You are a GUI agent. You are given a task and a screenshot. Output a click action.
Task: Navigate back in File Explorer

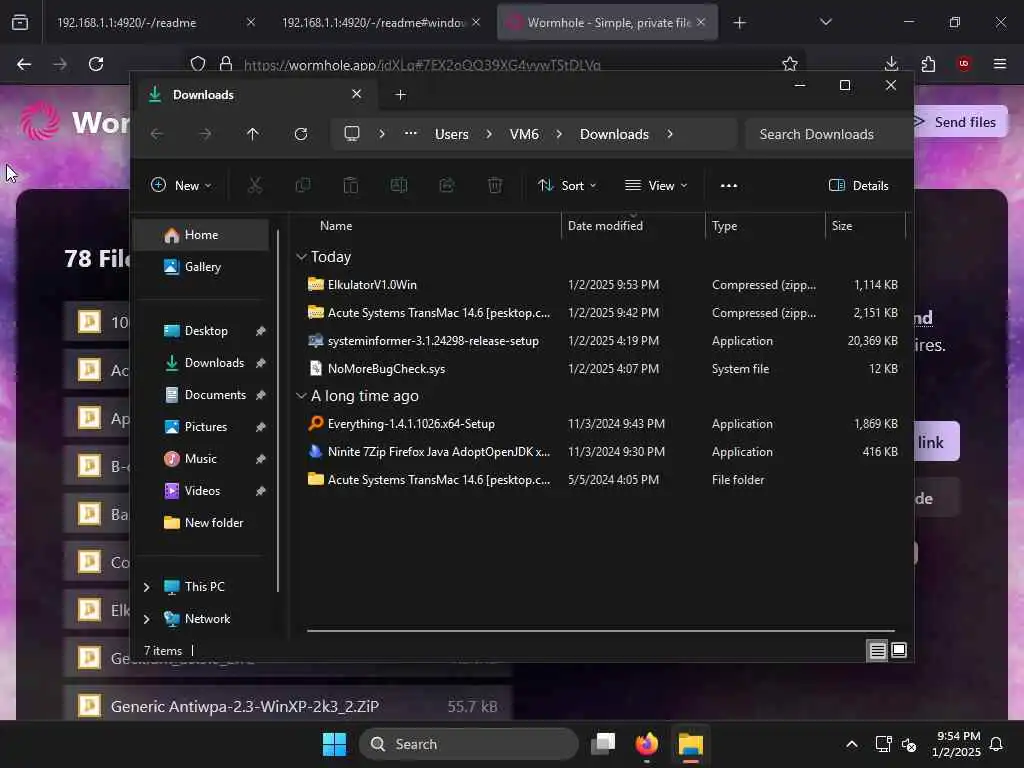[x=157, y=134]
